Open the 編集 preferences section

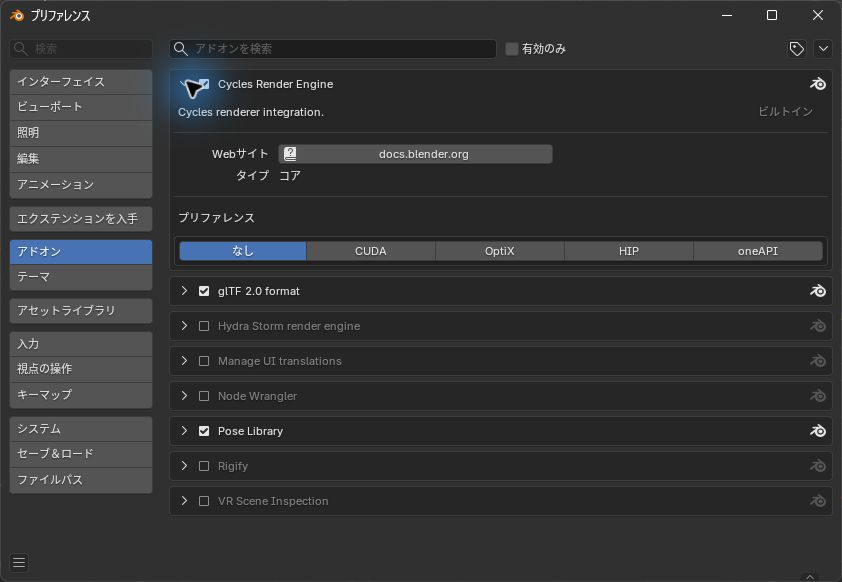tap(81, 159)
